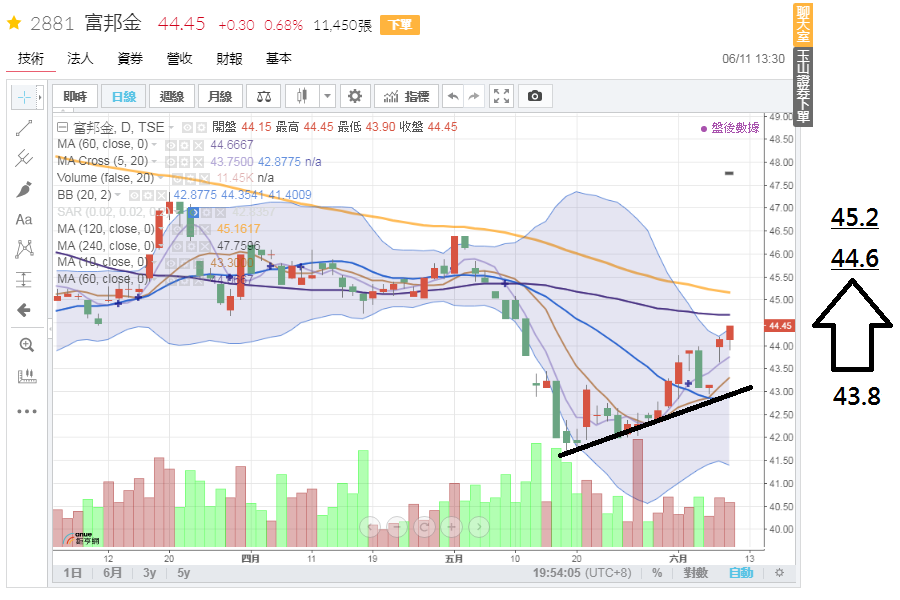Activate the Aa text annotation tool
Screen dimensions: 900x600
[x=24, y=219]
